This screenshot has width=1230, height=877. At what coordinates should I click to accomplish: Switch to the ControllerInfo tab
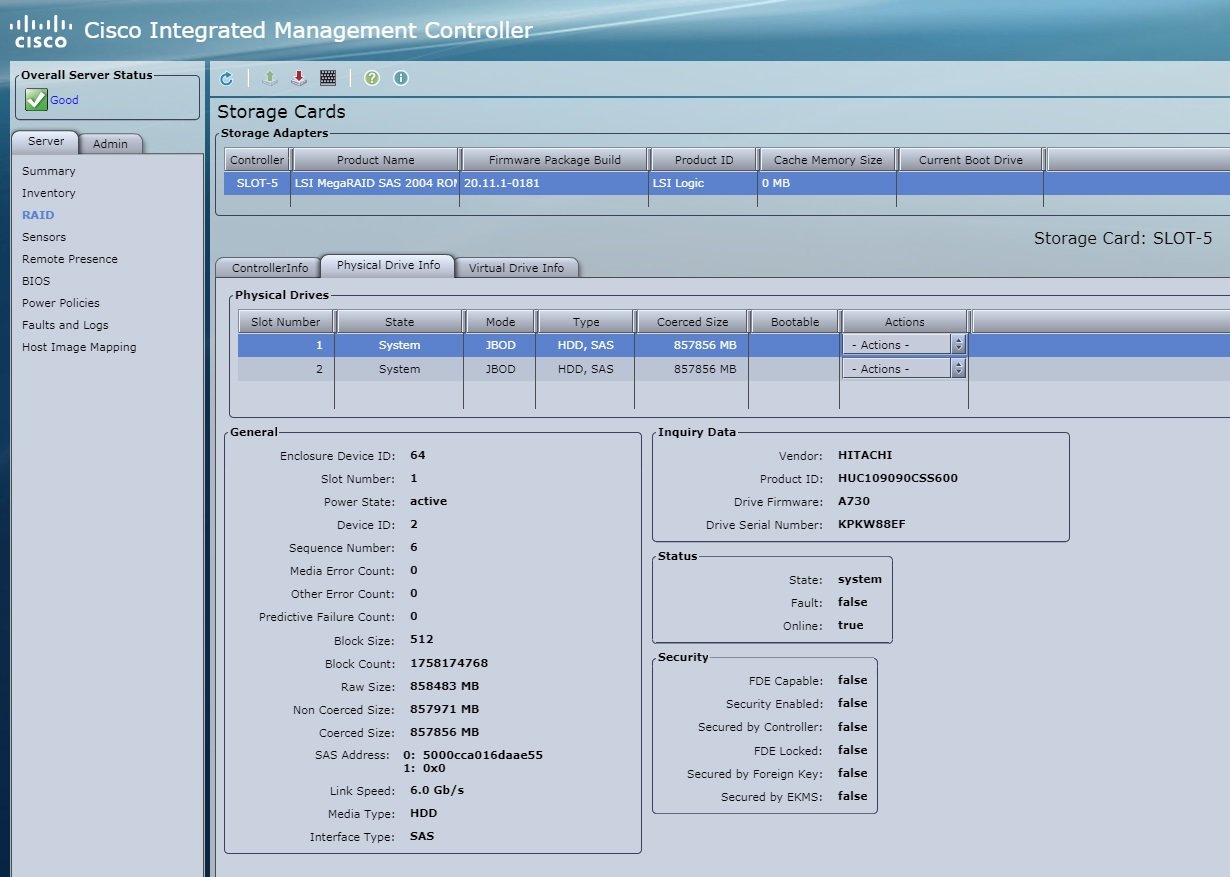pyautogui.click(x=270, y=268)
